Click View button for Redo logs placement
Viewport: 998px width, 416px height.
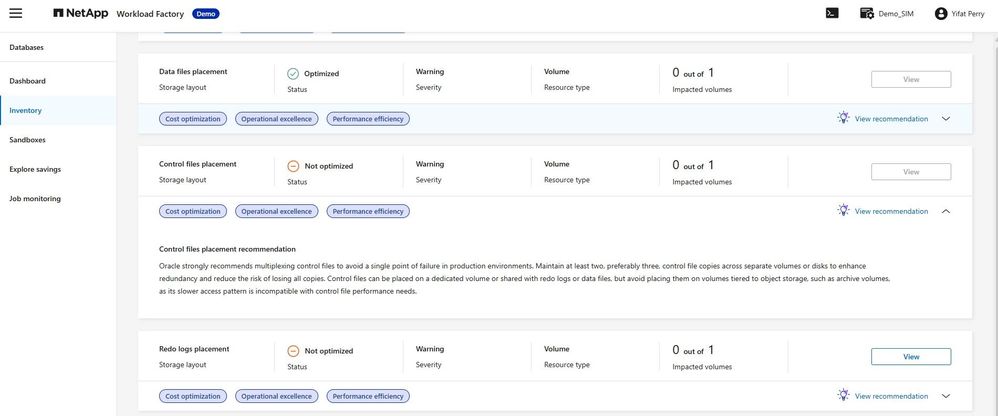(x=911, y=356)
